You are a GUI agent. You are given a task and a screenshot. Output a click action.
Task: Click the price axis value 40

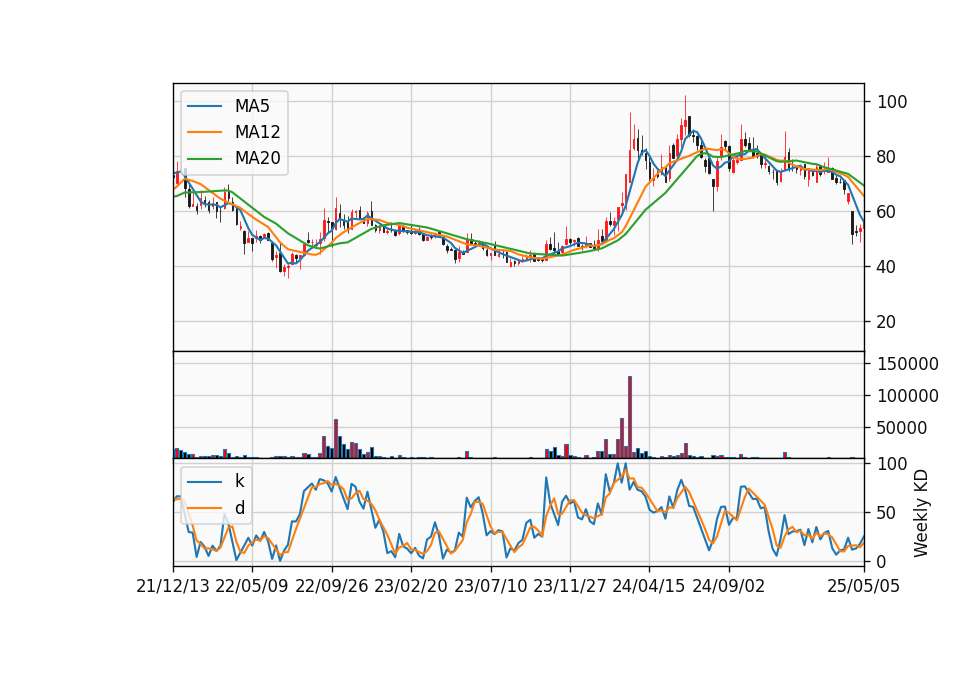tap(887, 267)
